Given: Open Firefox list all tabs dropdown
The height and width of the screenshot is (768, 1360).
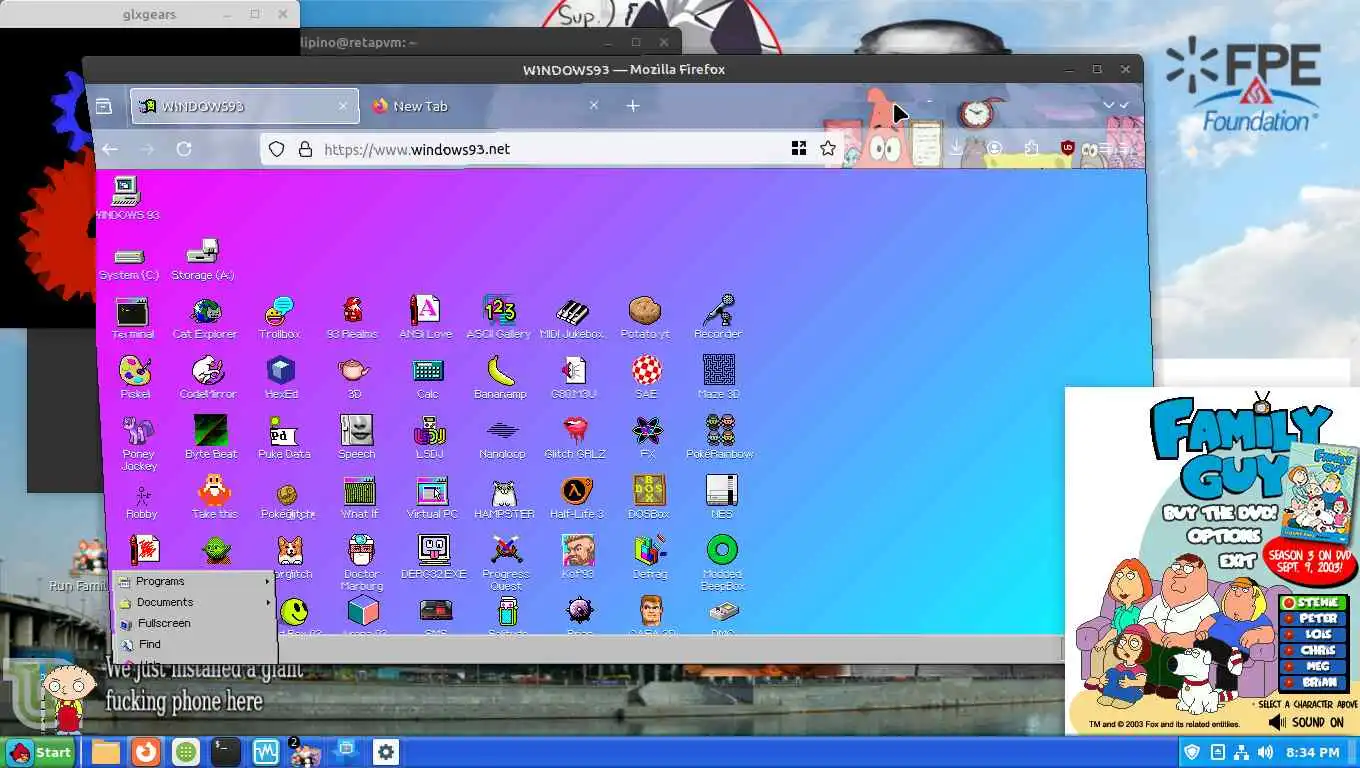Looking at the screenshot, I should pos(1108,105).
